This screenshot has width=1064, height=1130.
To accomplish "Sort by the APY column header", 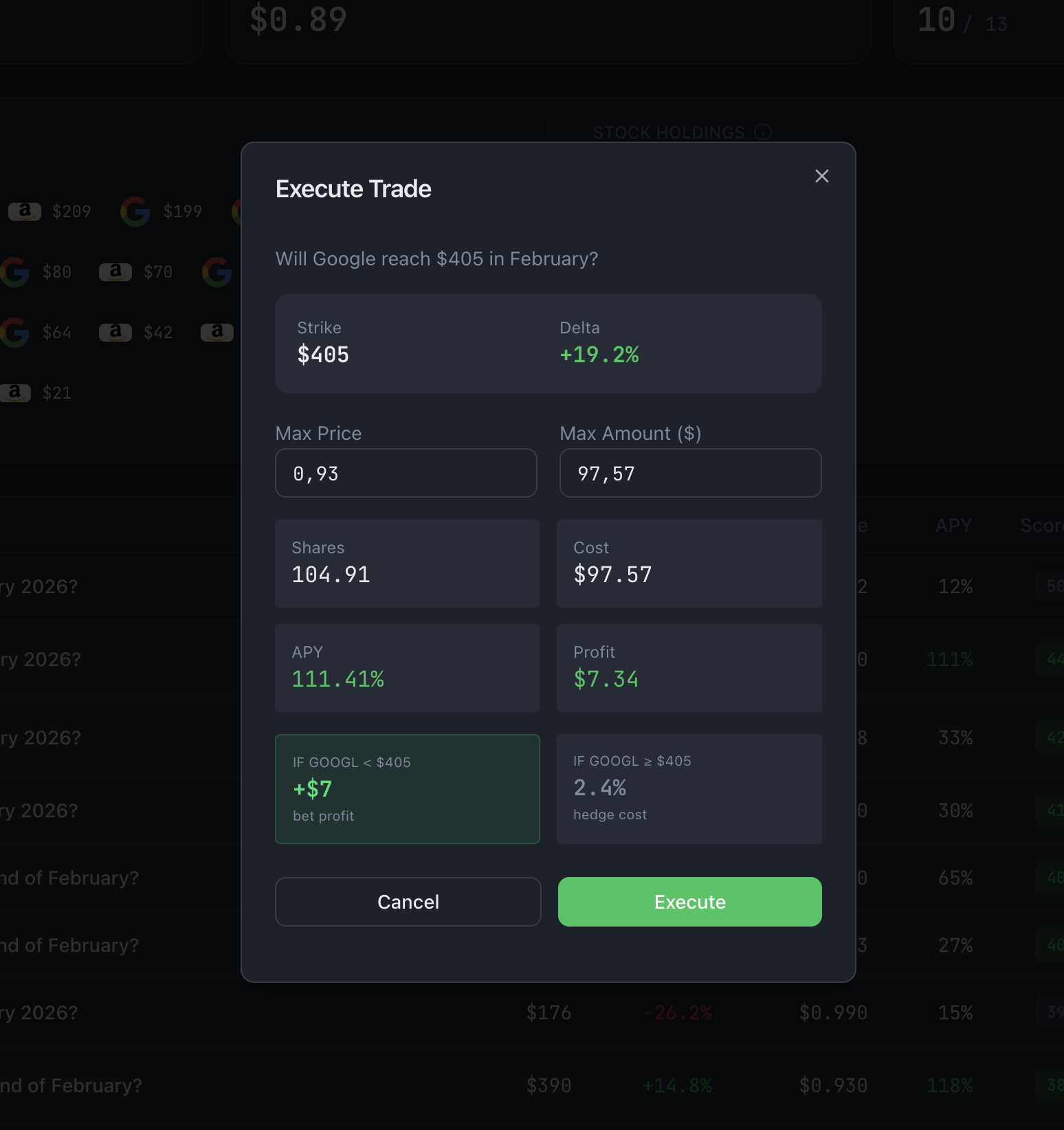I will 953,526.
